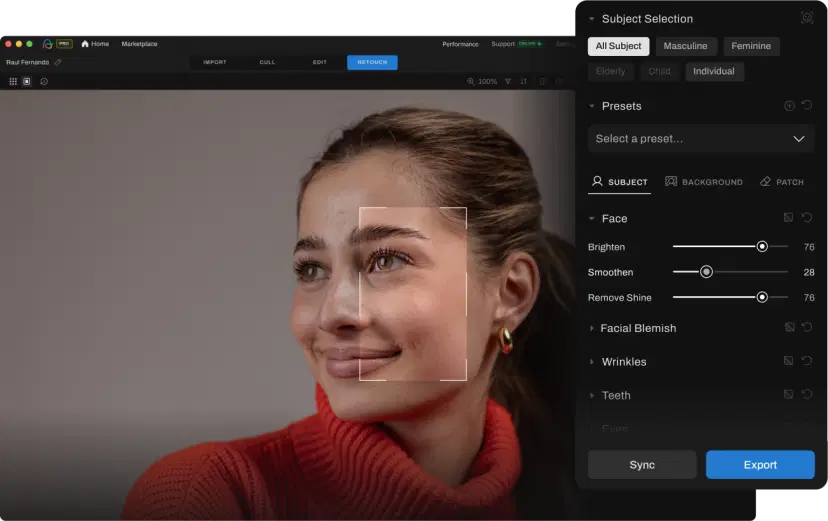This screenshot has height=521, width=828.
Task: Open the Marketplace menu item
Action: click(x=139, y=44)
